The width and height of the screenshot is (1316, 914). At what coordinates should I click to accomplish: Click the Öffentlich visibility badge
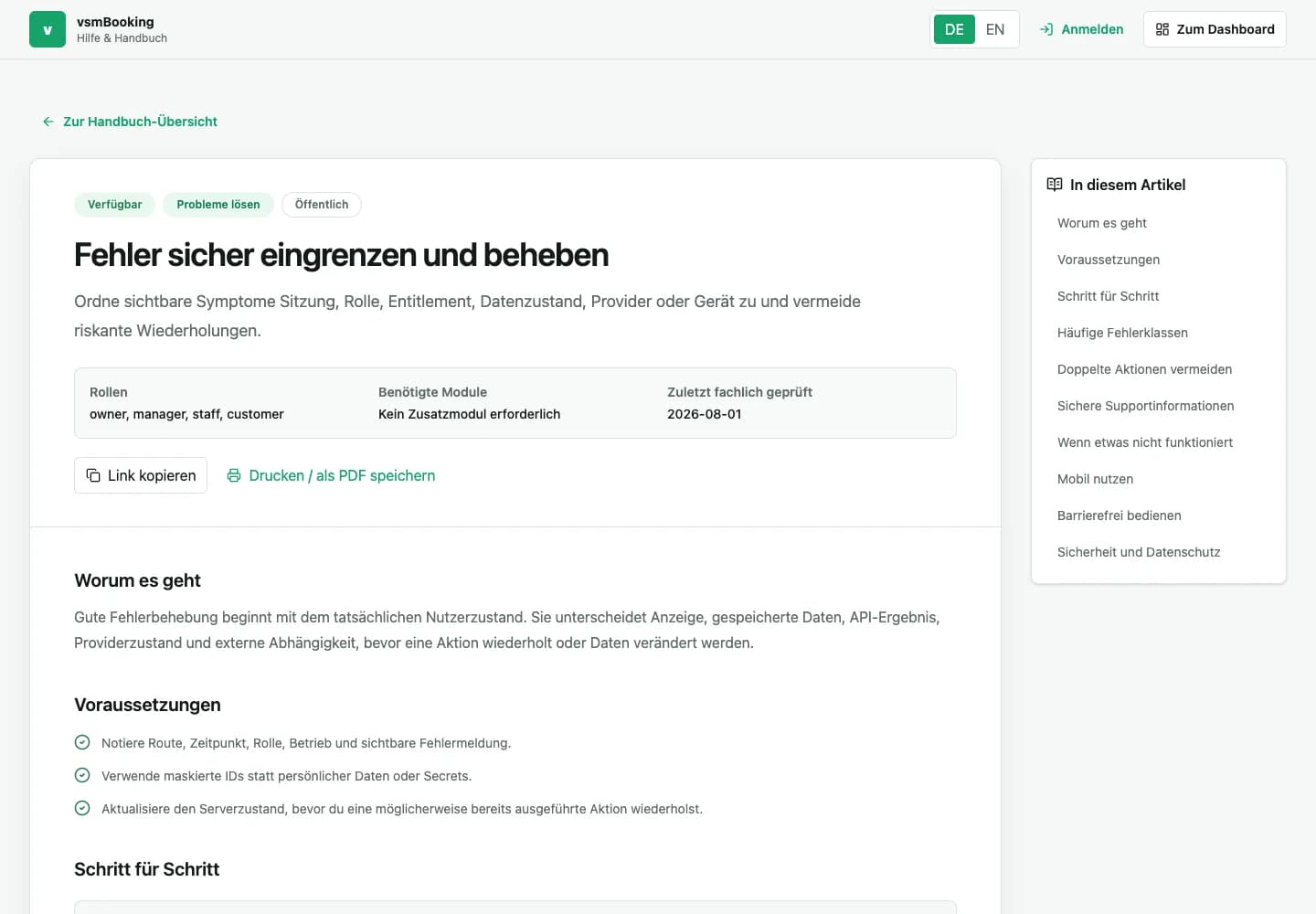click(x=322, y=205)
